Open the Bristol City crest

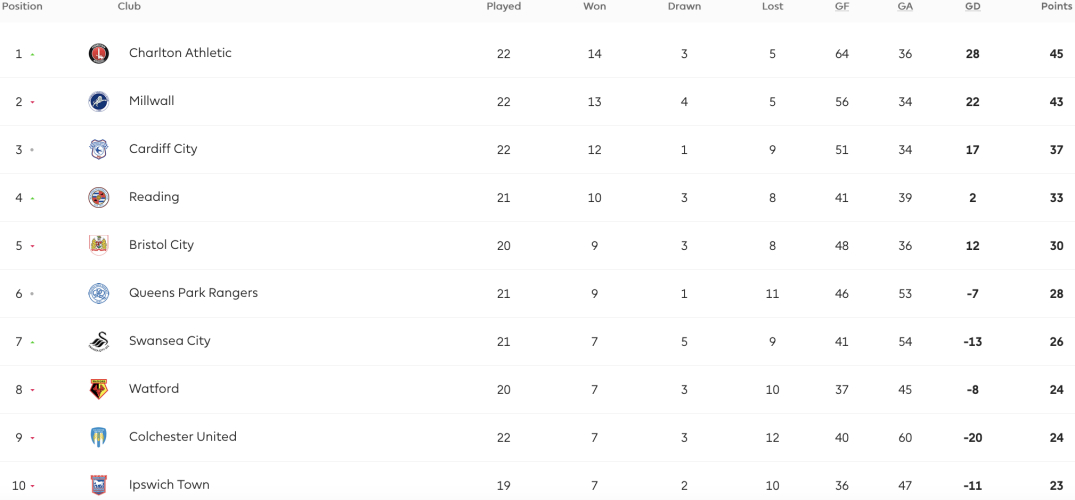click(99, 246)
